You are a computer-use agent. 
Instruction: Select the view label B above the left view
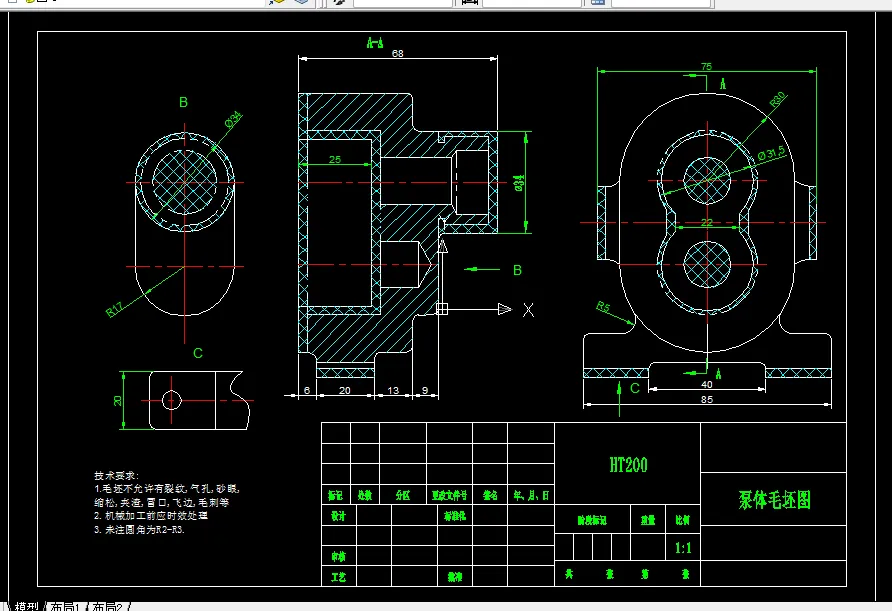(183, 102)
